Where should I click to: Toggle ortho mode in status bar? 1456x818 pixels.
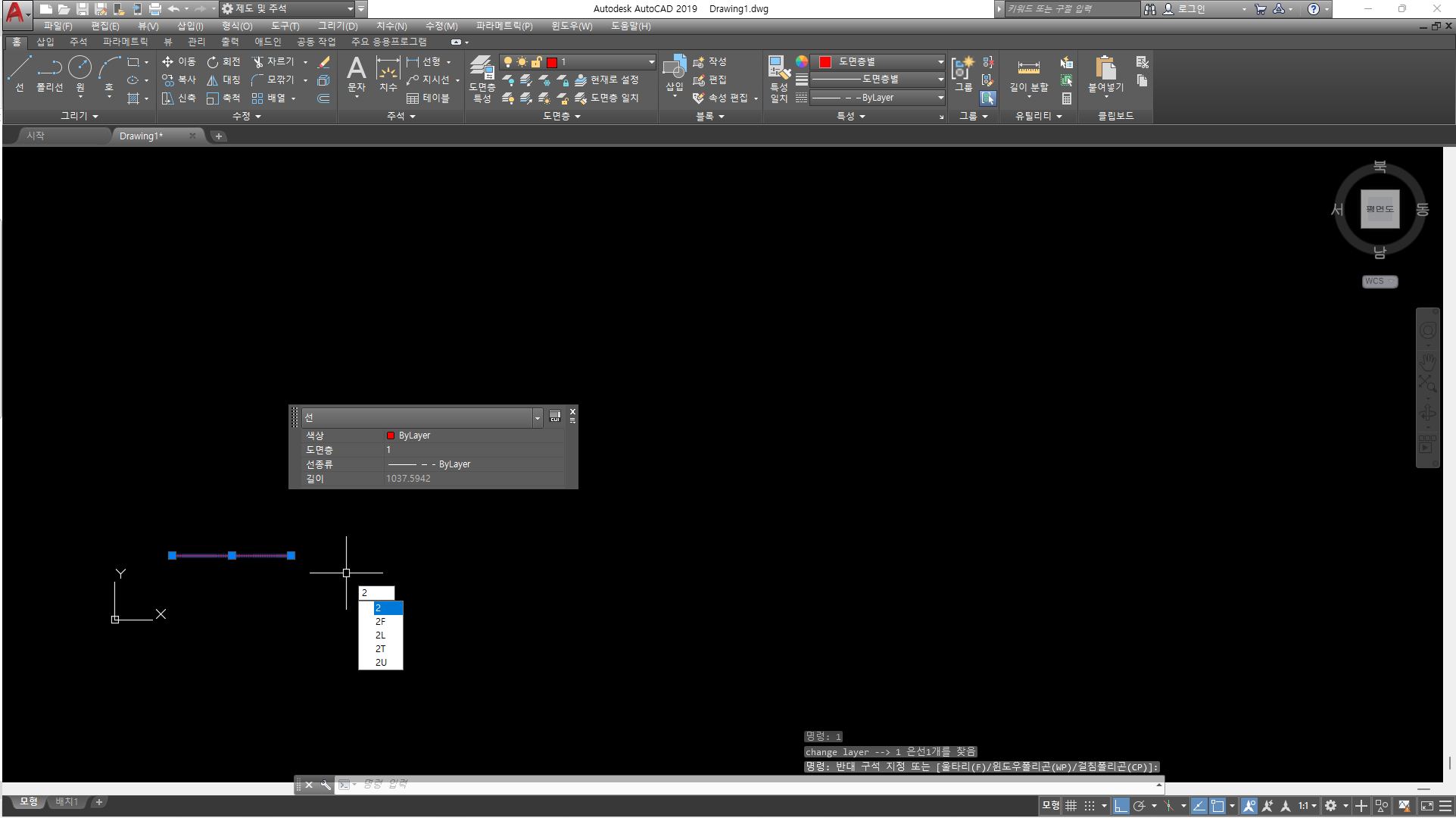coord(1121,806)
